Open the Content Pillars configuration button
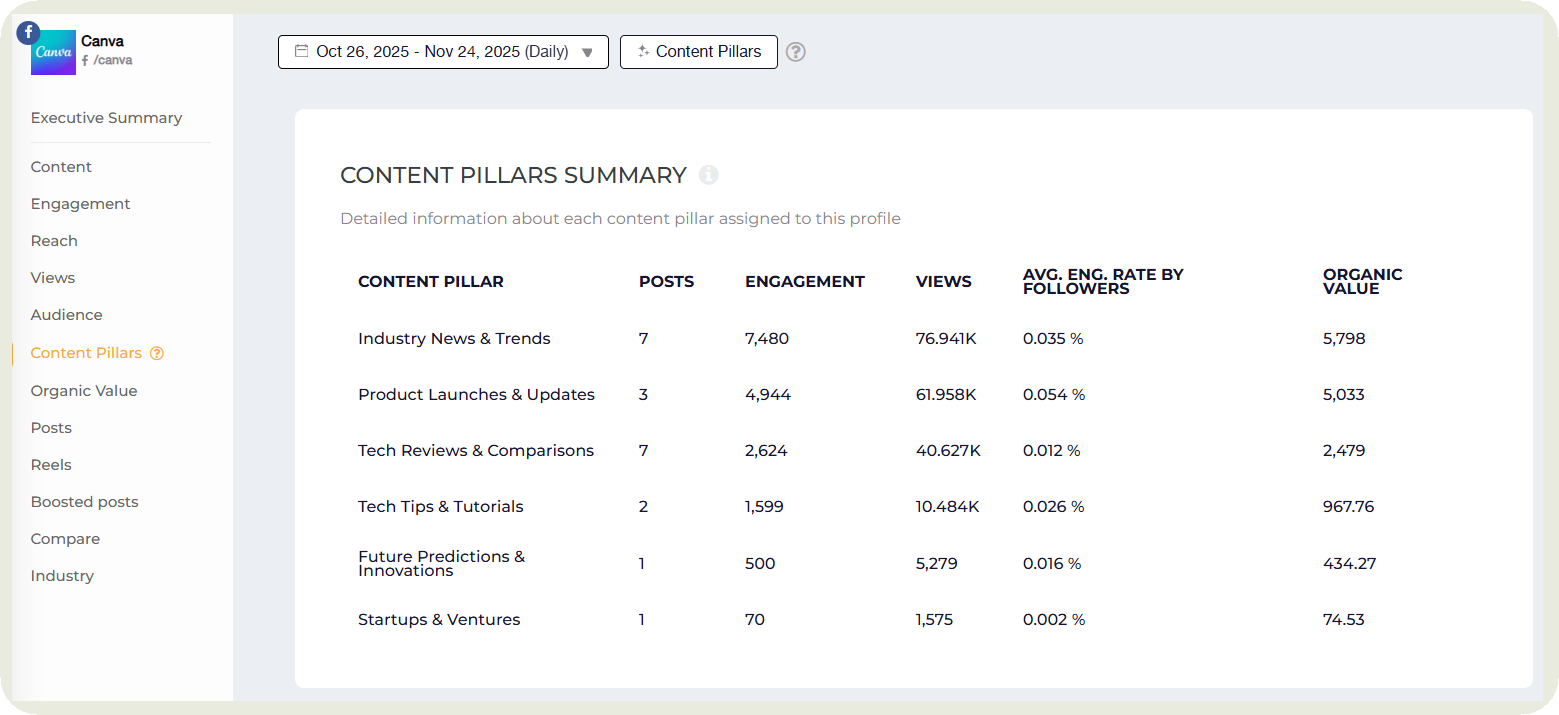Screen dimensions: 1559x715 point(699,51)
